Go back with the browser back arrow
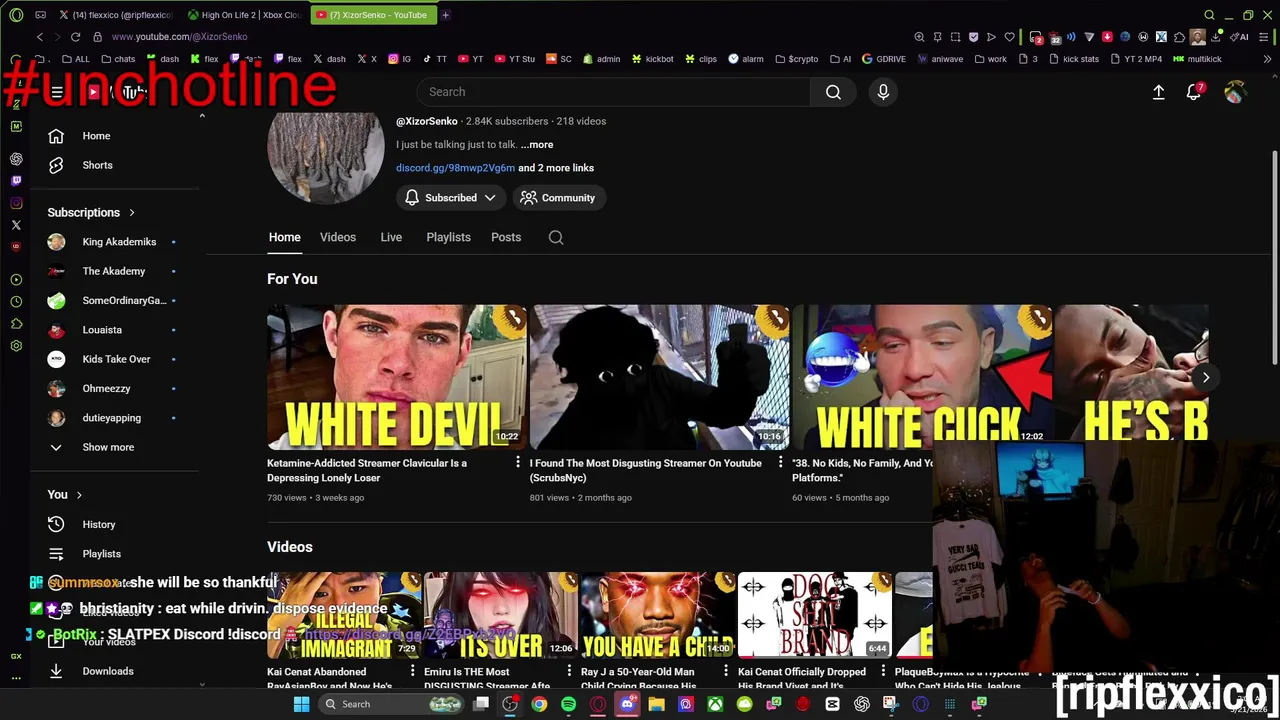The image size is (1280, 720). 39,37
